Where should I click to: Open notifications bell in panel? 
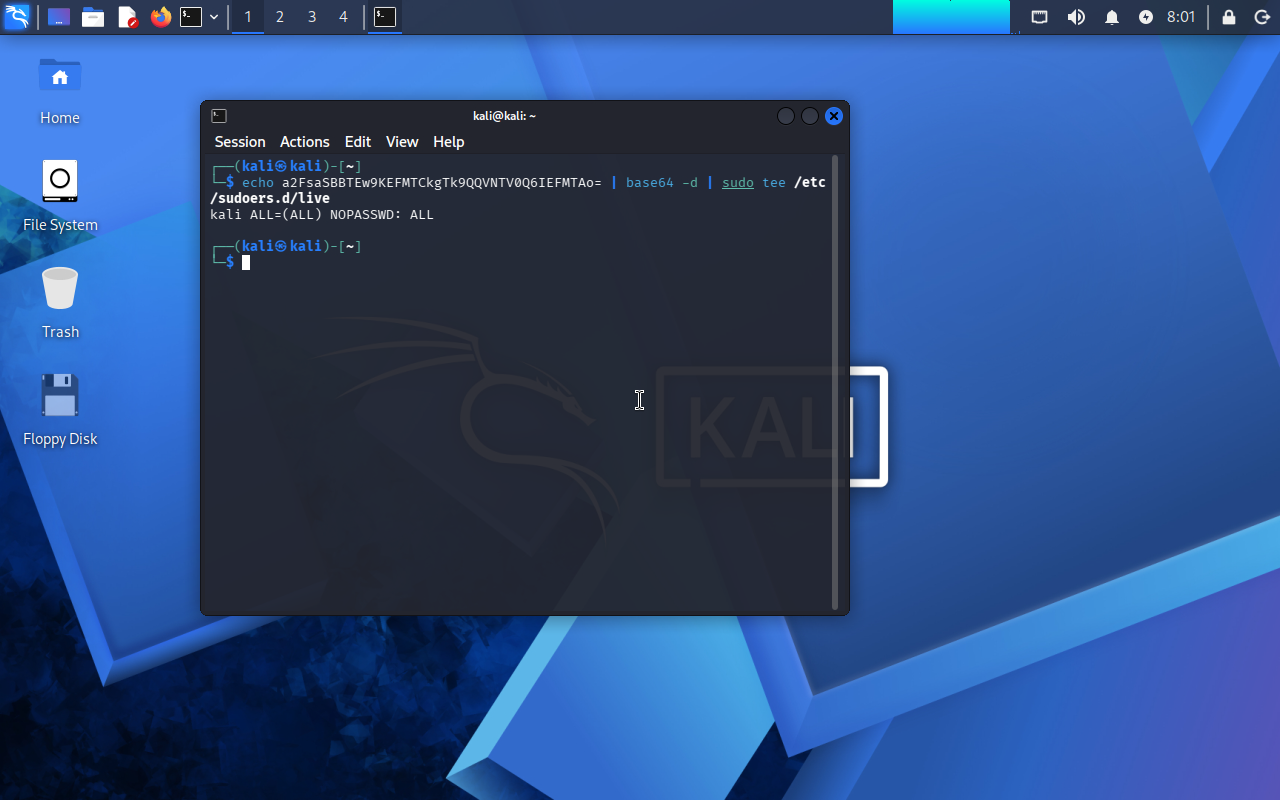[x=1111, y=17]
